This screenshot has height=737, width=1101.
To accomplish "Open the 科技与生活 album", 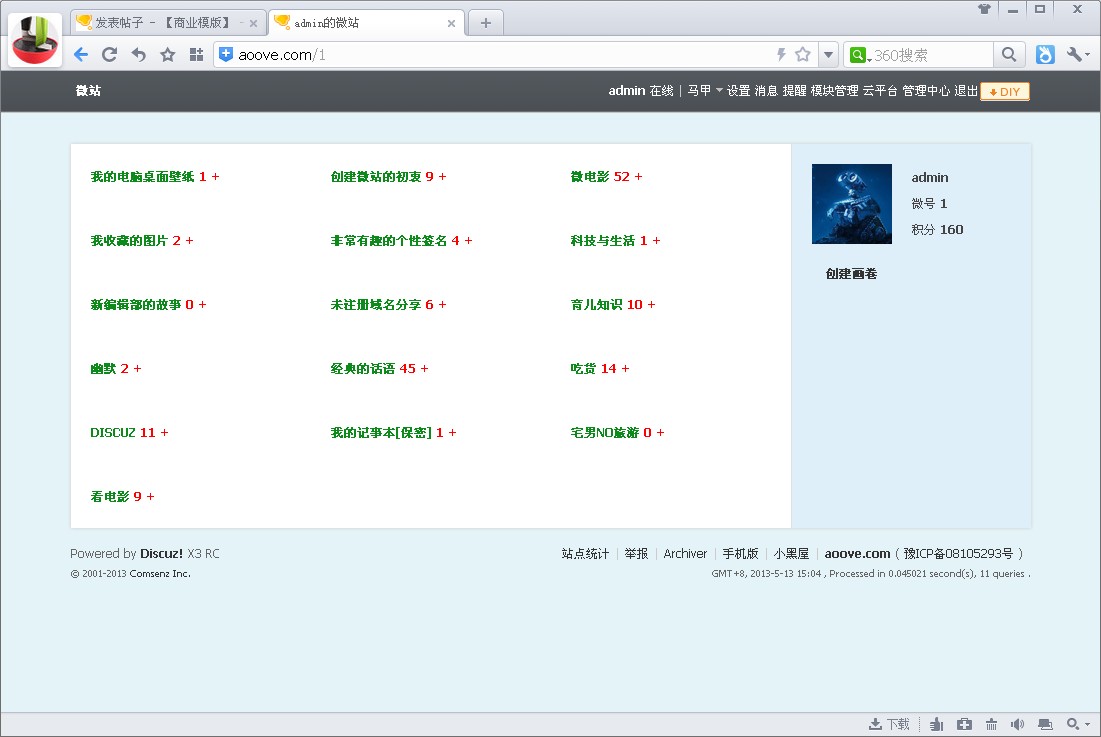I will tap(602, 241).
